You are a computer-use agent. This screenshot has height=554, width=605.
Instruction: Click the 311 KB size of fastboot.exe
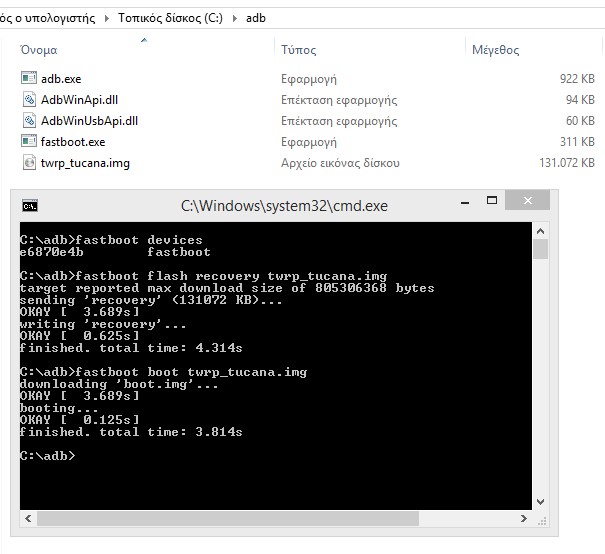click(577, 142)
